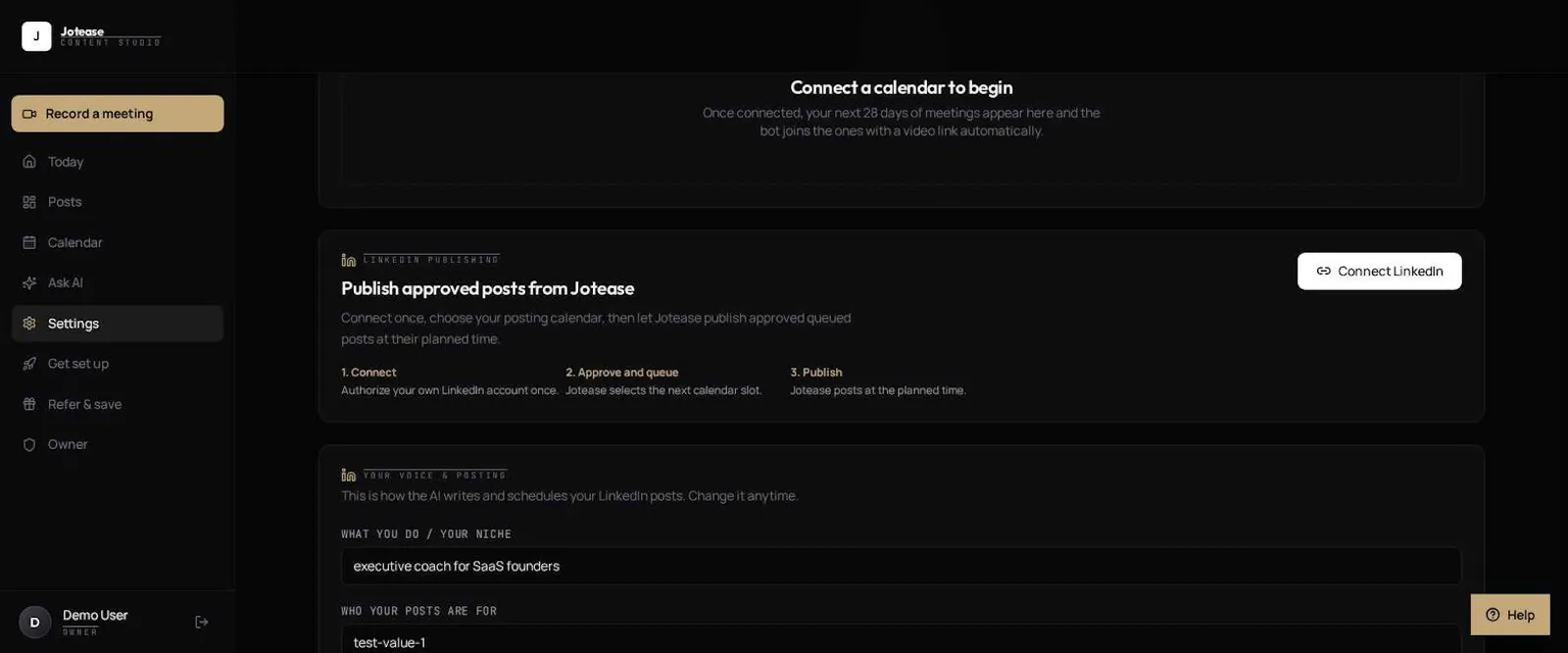This screenshot has height=653, width=1568.
Task: Select Settings in the sidebar
Action: 118,324
